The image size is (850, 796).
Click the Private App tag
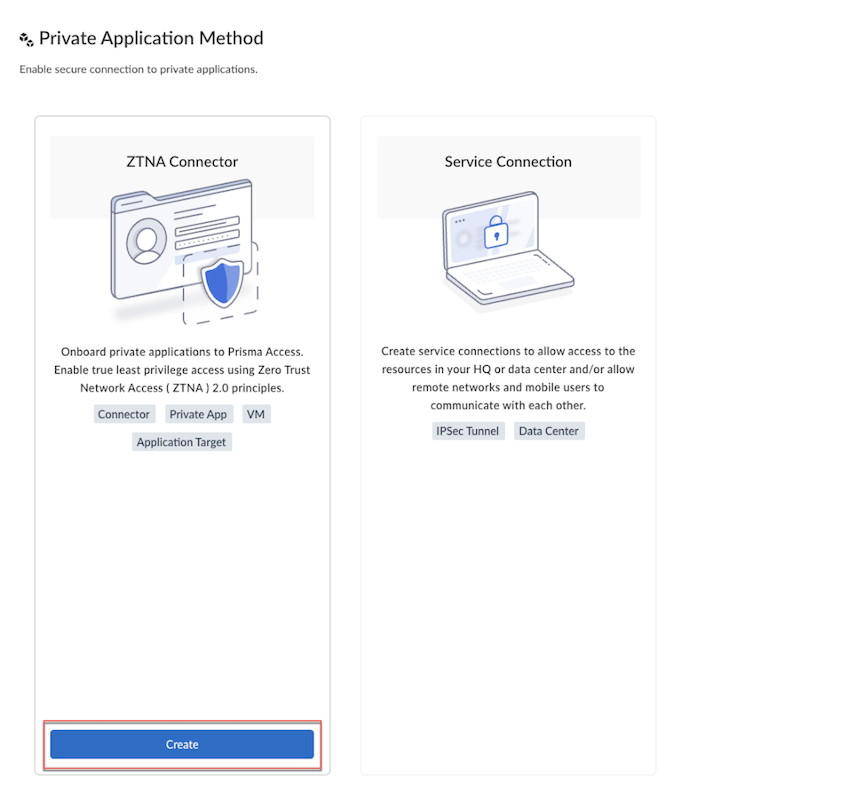pyautogui.click(x=198, y=414)
